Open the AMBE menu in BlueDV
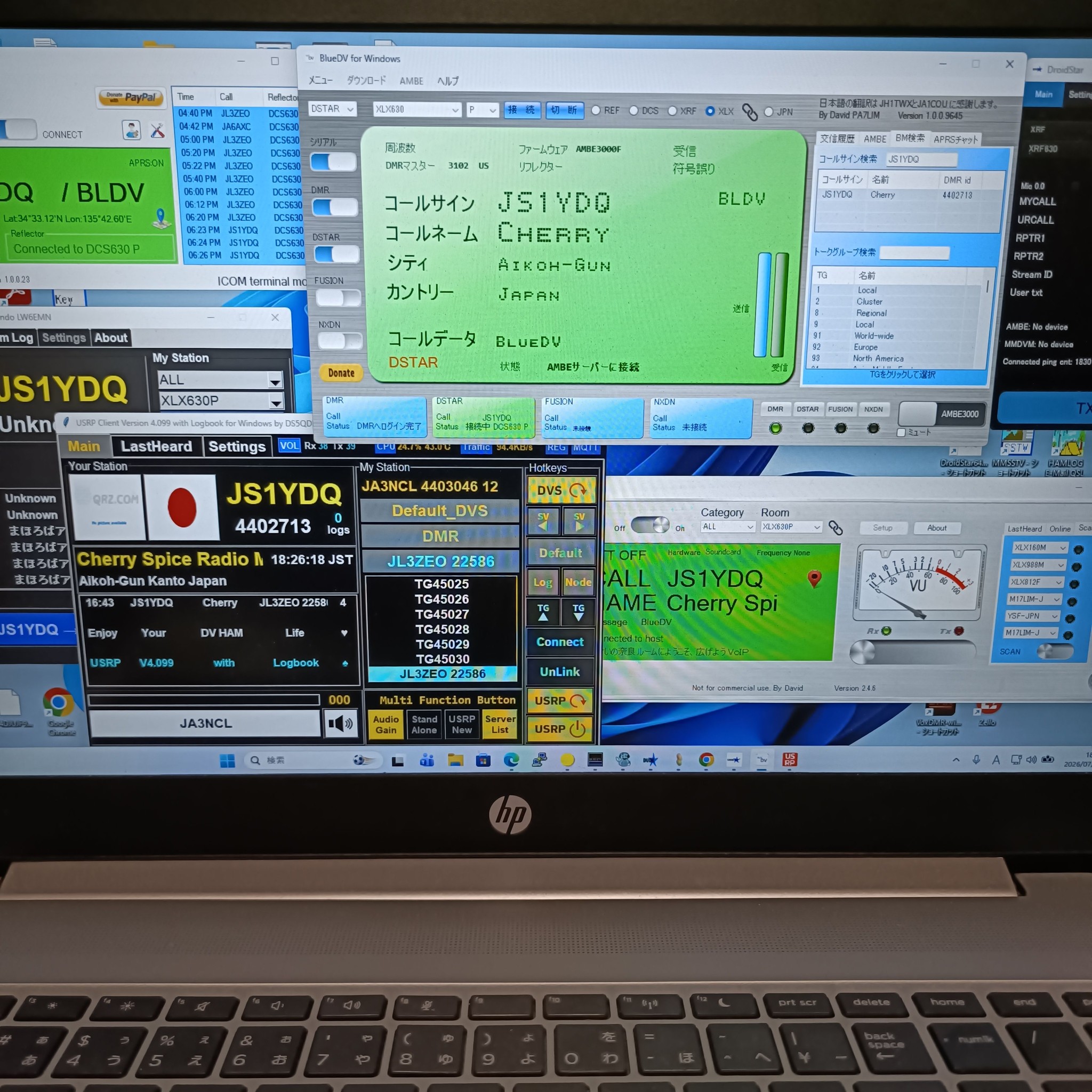The image size is (1092, 1092). point(412,81)
